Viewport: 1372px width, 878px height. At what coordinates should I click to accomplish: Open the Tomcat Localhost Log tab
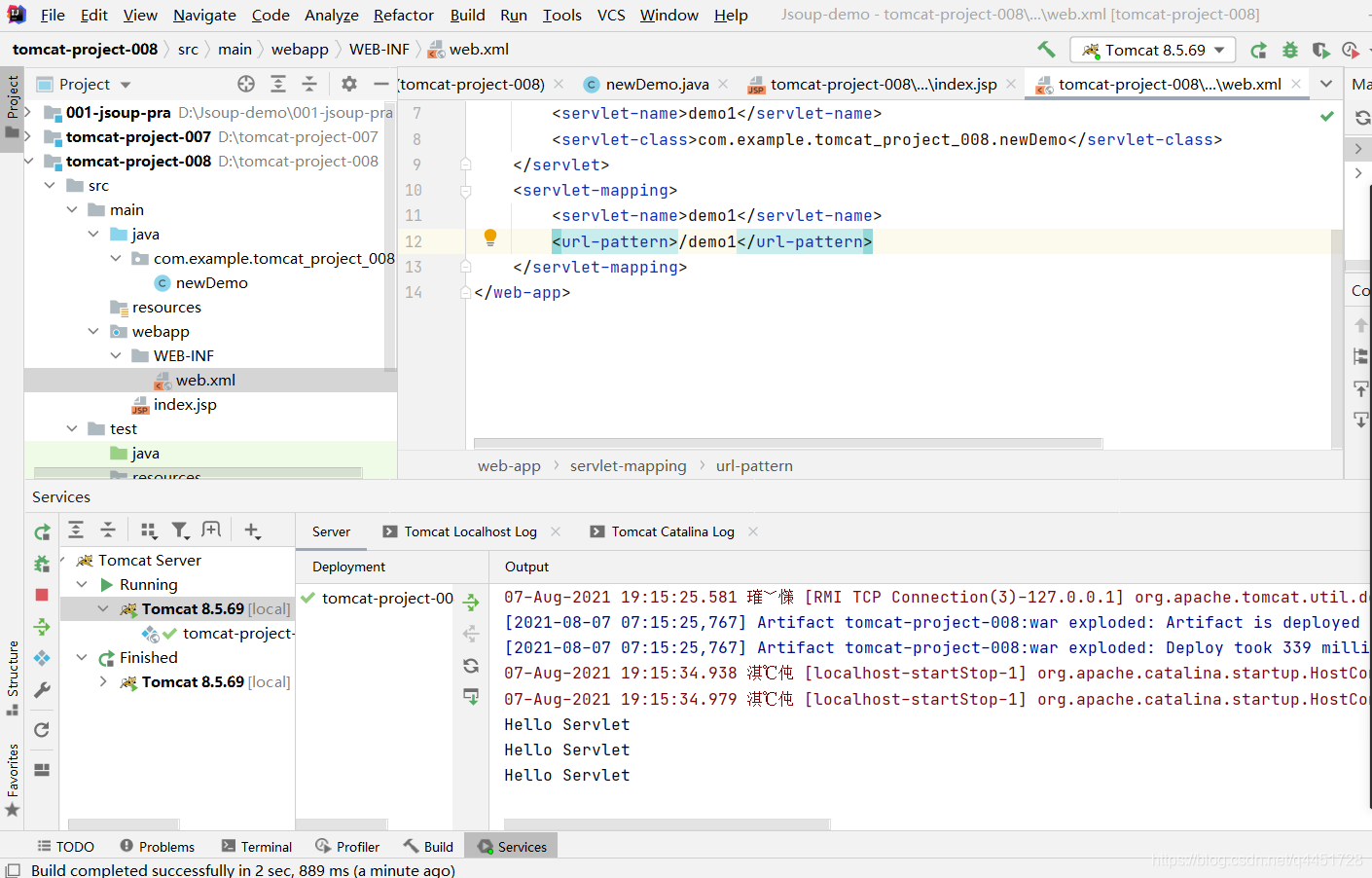[470, 531]
